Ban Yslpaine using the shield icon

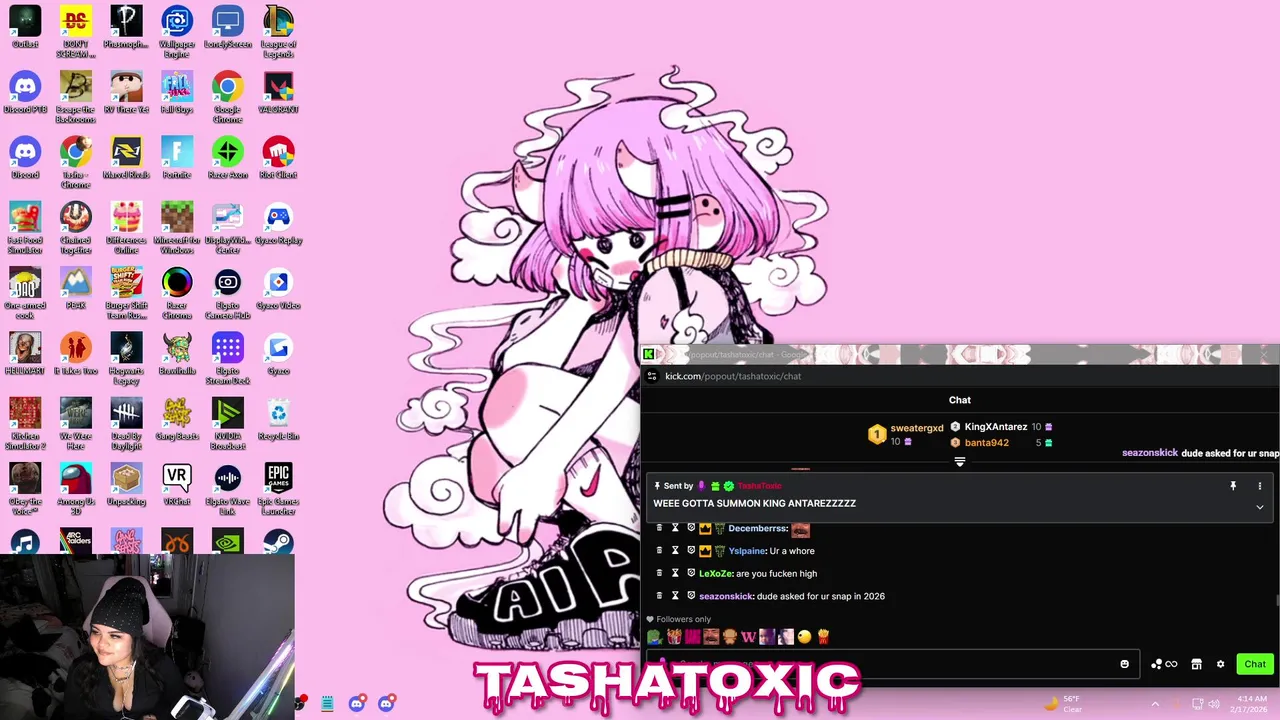[x=691, y=551]
